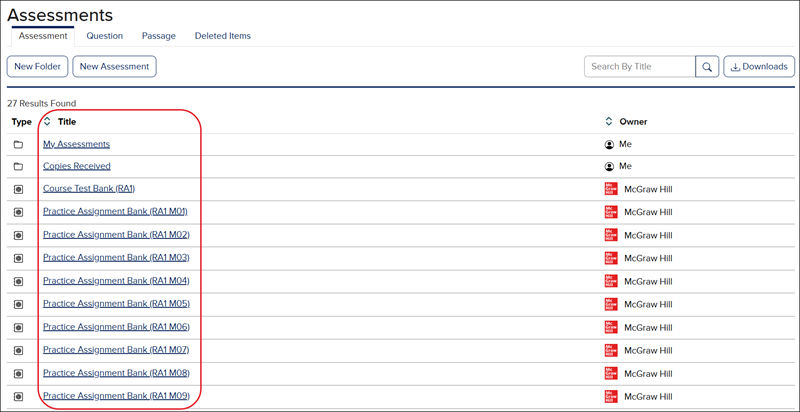The height and width of the screenshot is (412, 800).
Task: Switch to the Question tab
Action: (x=104, y=36)
